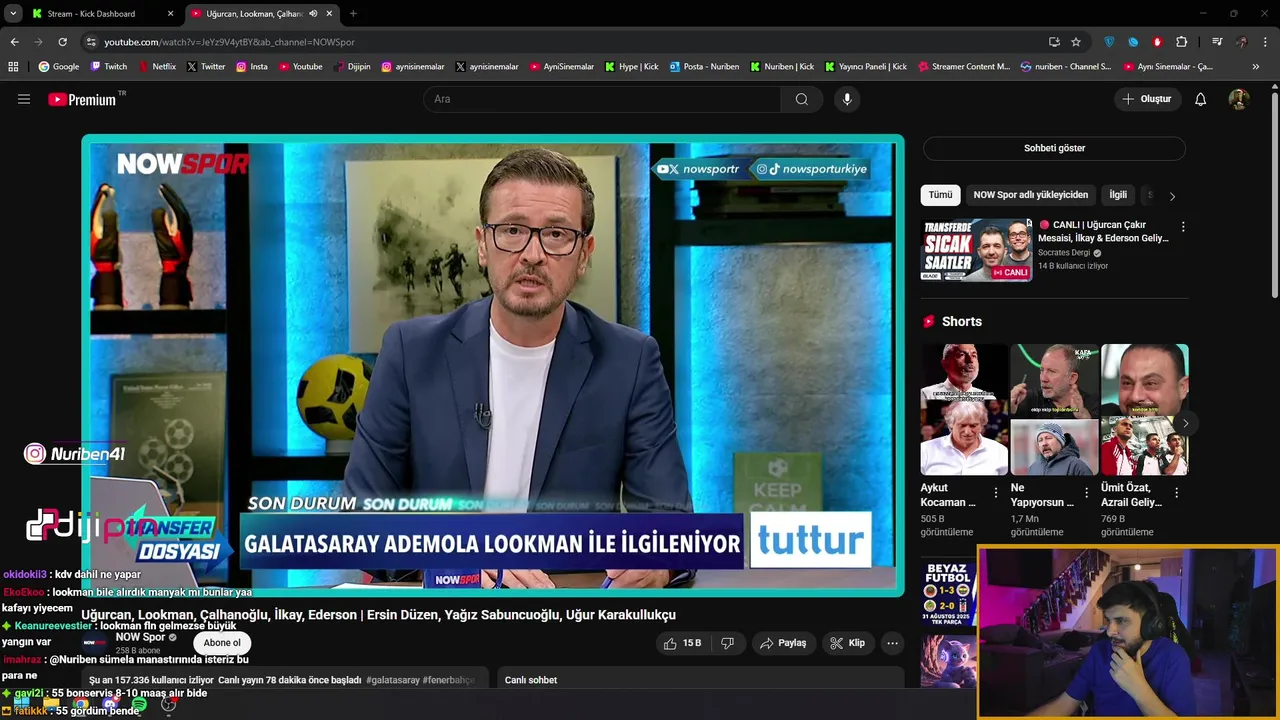1280x720 pixels.
Task: Dislike the video with thumbs down
Action: pos(728,643)
